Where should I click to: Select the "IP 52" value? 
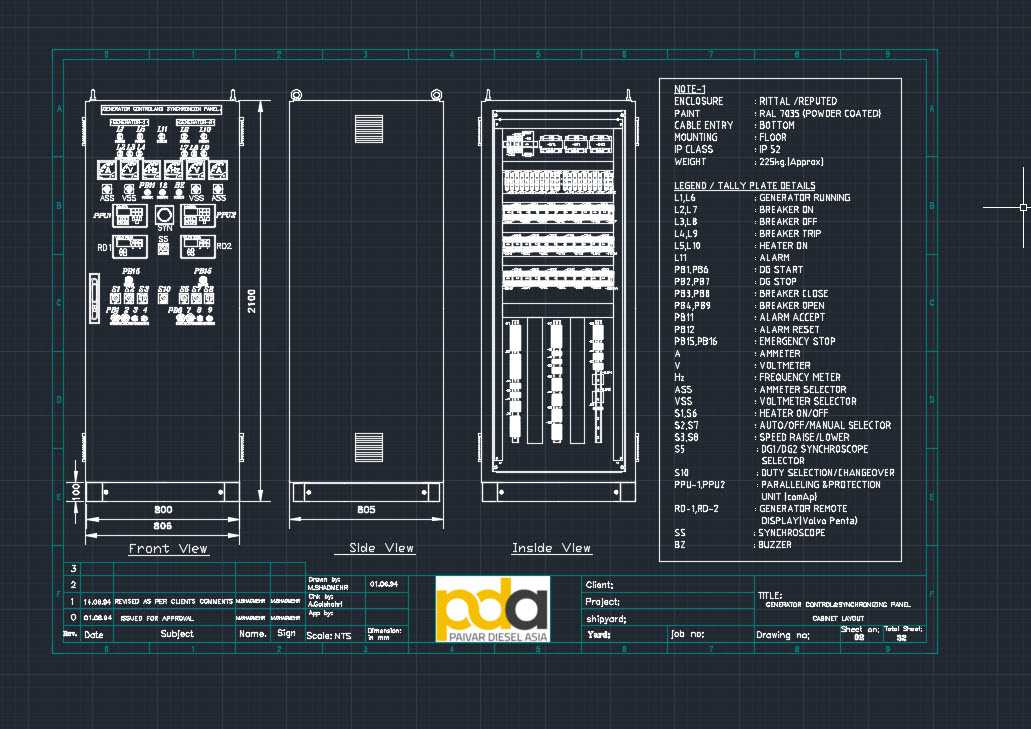click(770, 149)
